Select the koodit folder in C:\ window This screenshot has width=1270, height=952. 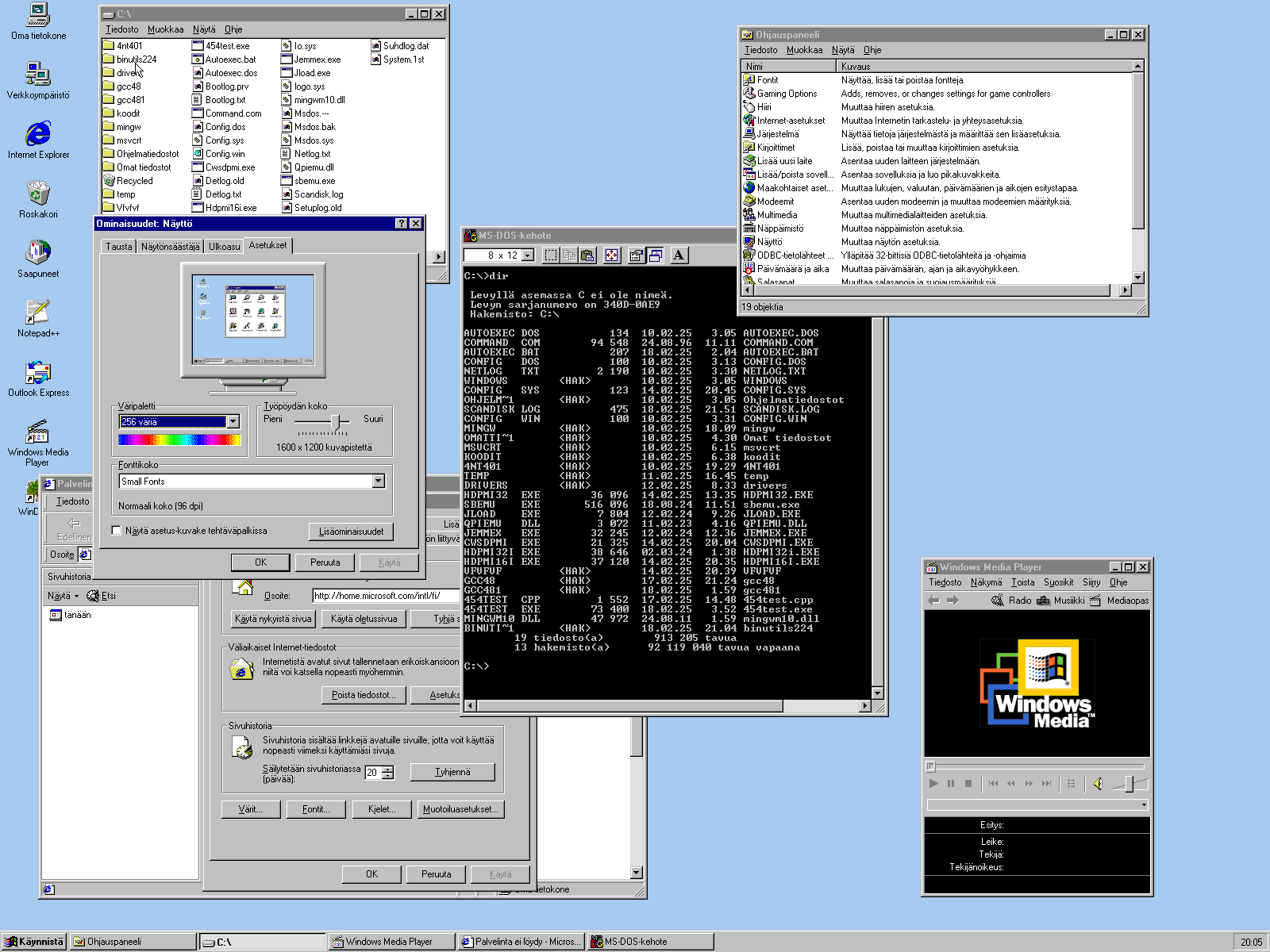click(121, 113)
